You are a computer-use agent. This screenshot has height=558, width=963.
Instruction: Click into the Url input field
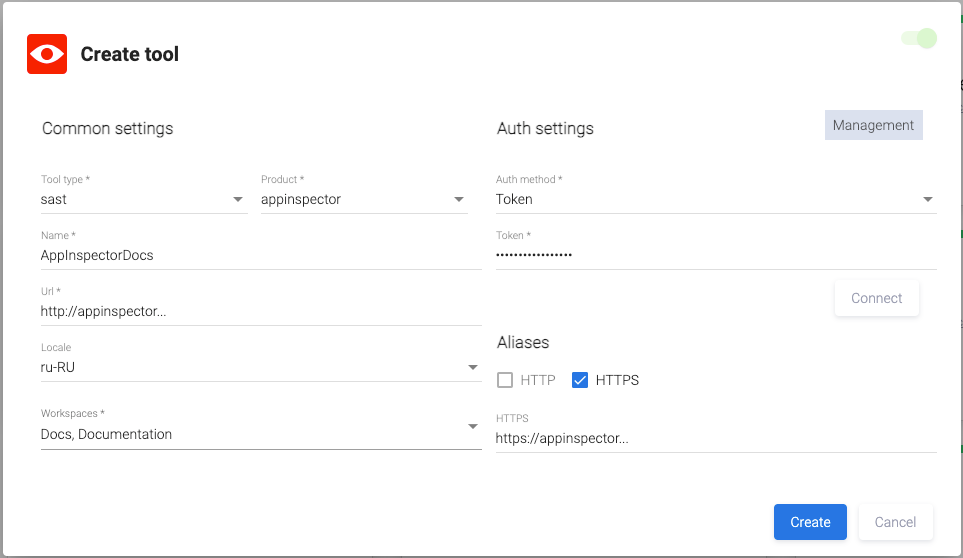[260, 311]
